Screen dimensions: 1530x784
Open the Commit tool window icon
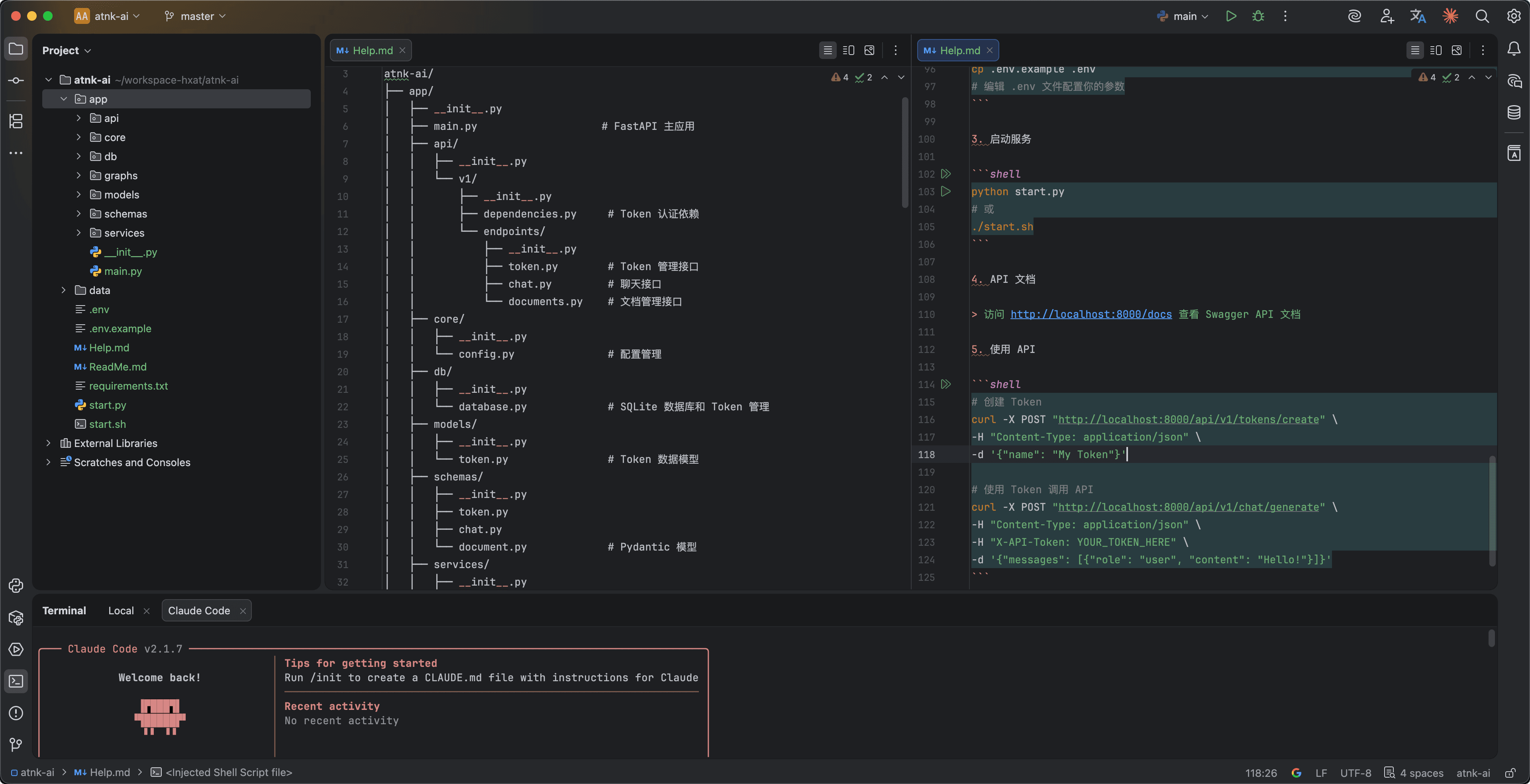[16, 80]
